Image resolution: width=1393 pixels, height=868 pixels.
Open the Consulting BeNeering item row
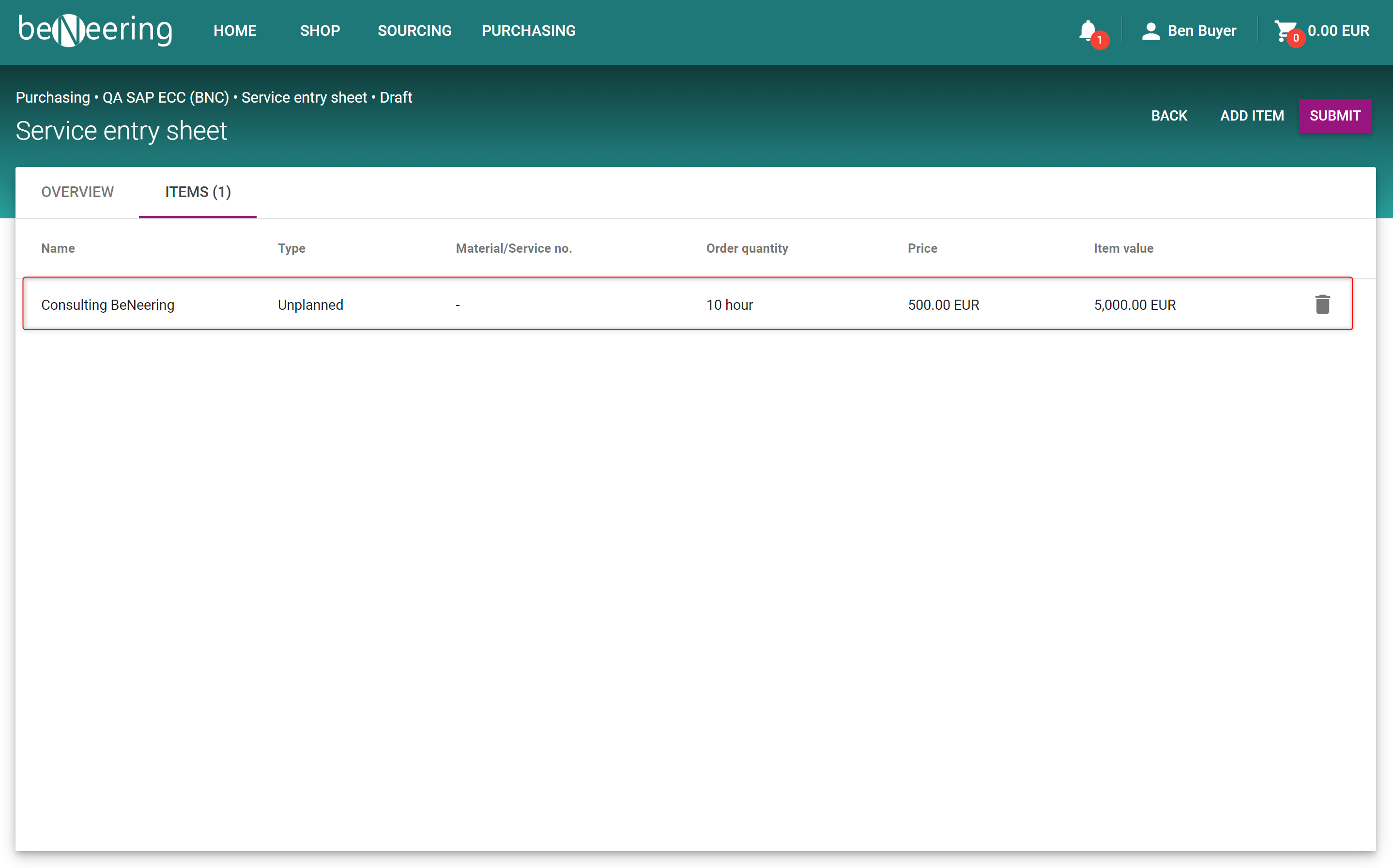click(108, 305)
